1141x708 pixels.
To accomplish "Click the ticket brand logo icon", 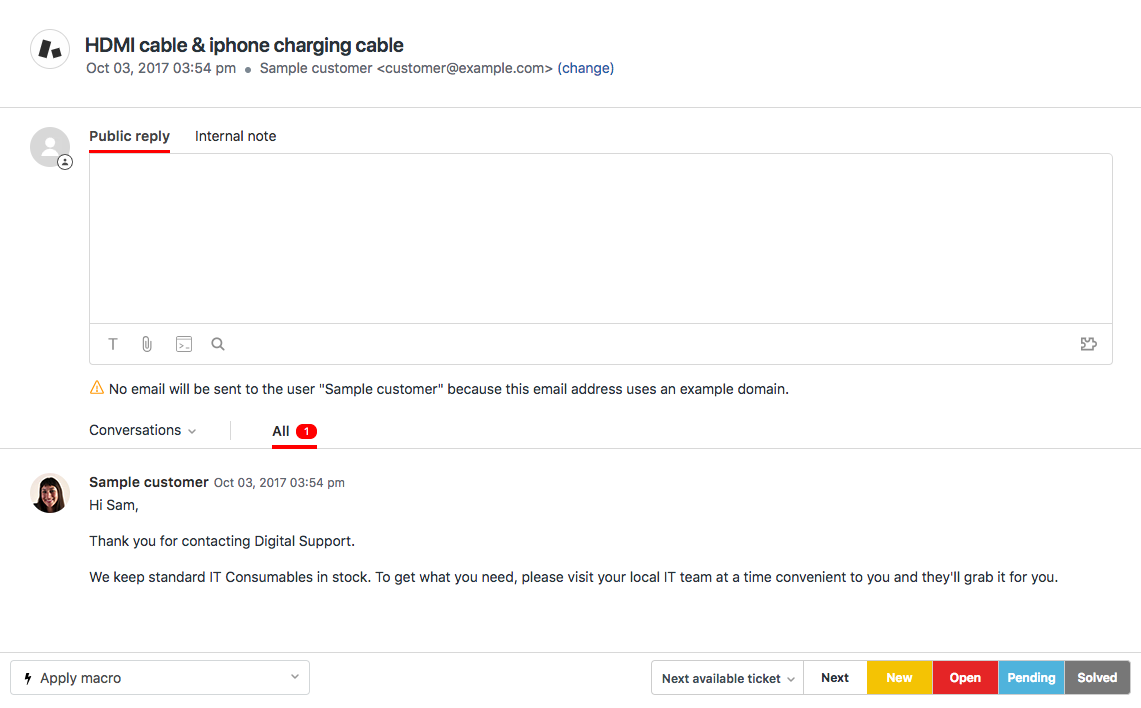I will (50, 49).
